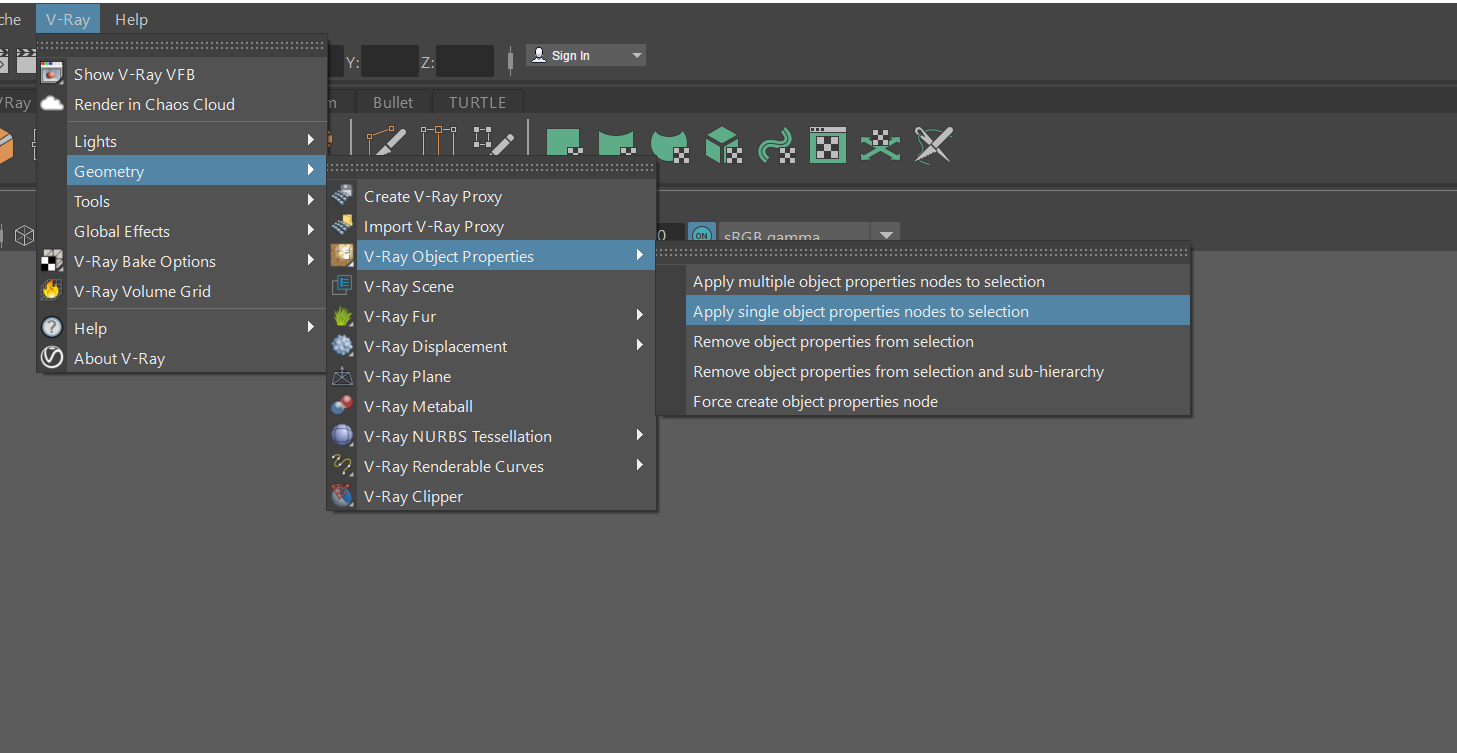Click the Import V-Ray Proxy folder icon
Image resolution: width=1457 pixels, height=753 pixels.
click(343, 226)
